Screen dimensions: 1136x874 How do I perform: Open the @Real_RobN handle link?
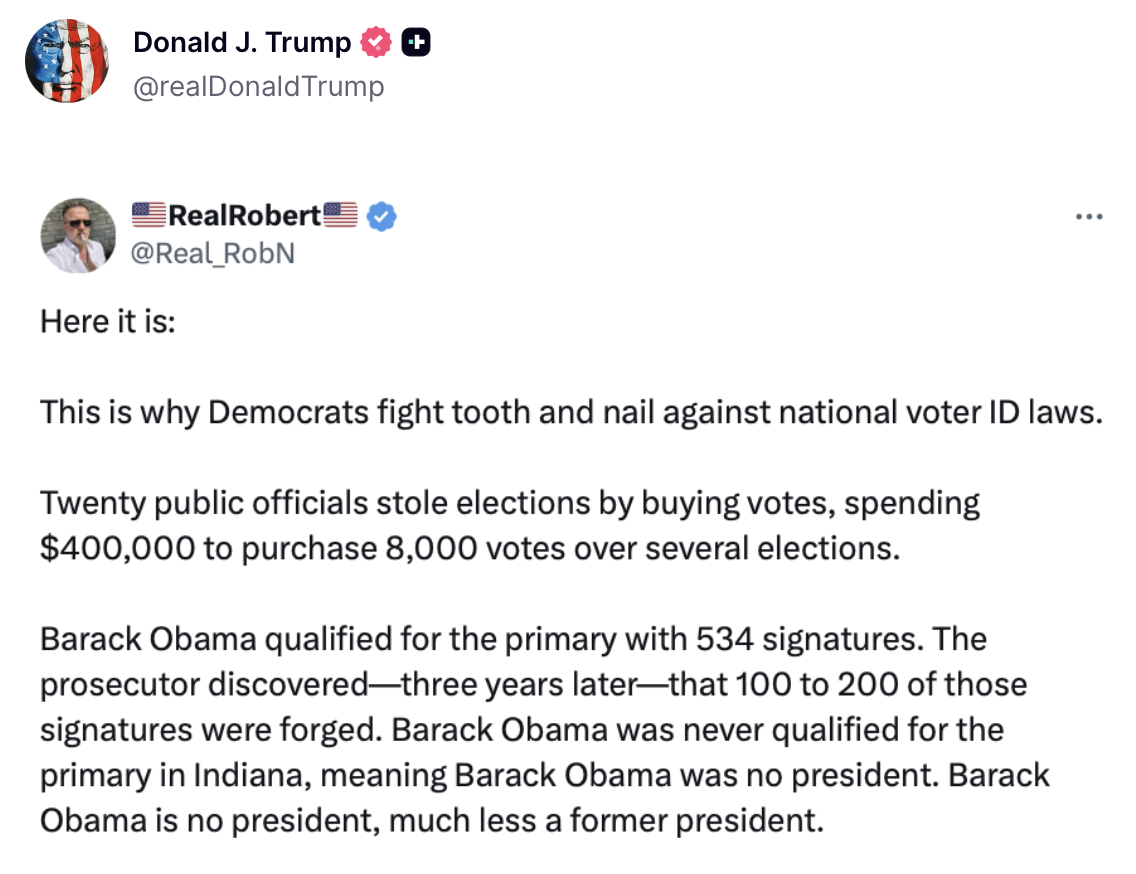point(213,254)
